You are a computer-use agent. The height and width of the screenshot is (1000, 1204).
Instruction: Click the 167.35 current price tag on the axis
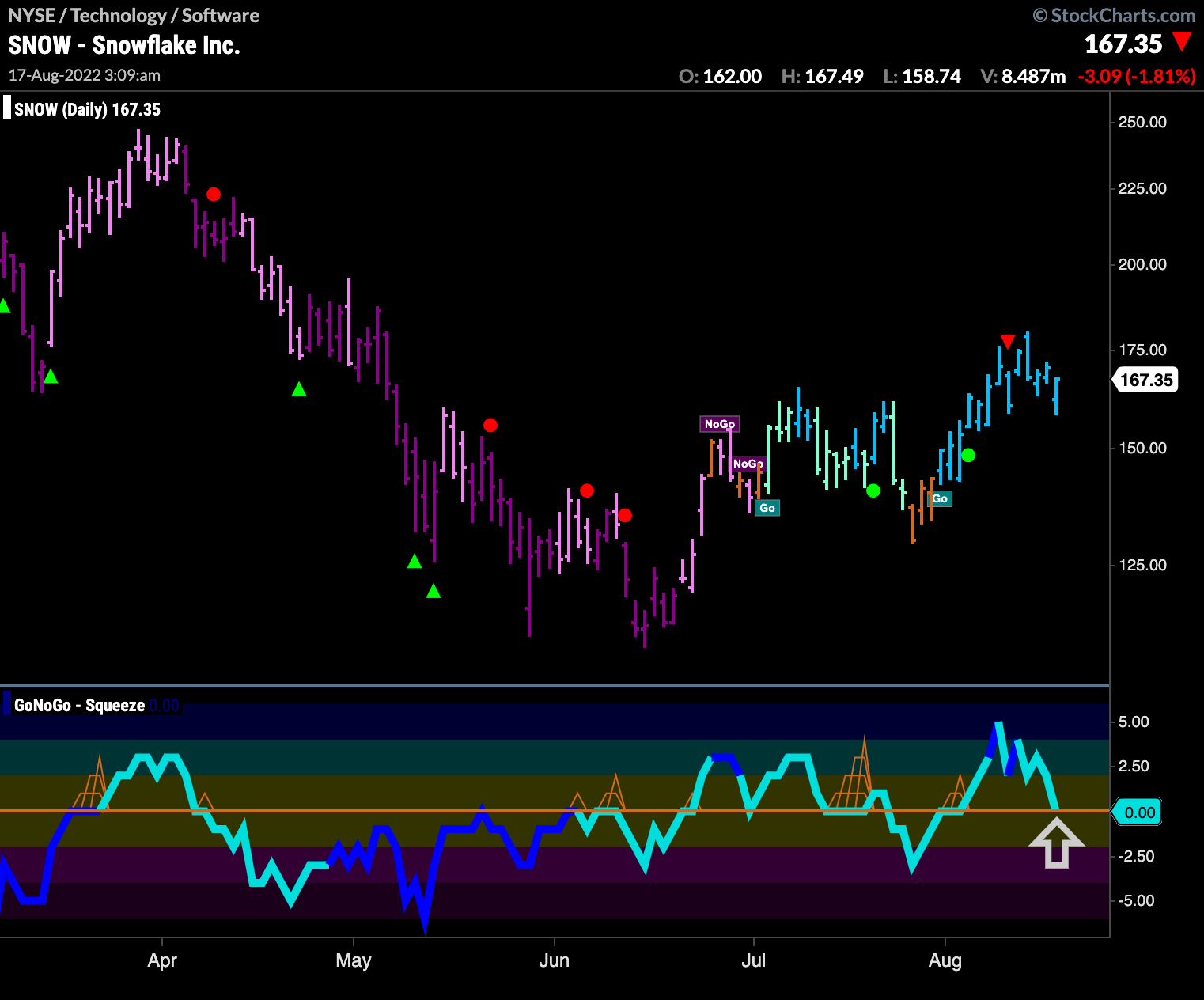(1146, 380)
